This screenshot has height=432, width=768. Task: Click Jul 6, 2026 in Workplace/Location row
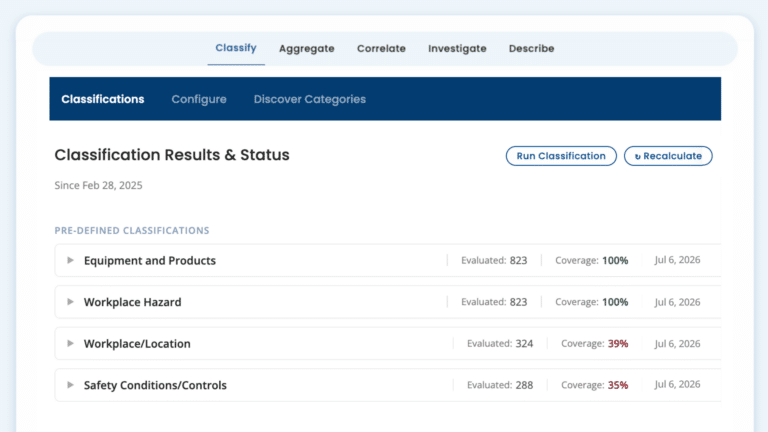tap(677, 344)
